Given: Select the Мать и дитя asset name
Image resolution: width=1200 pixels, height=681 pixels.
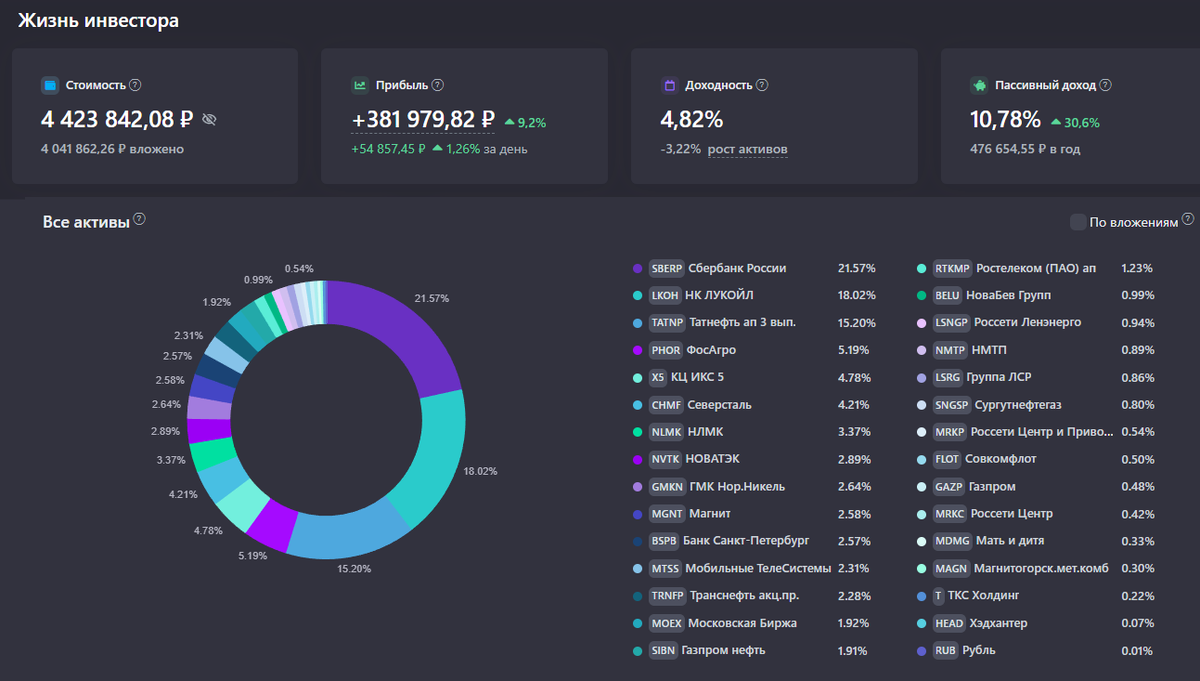Looking at the screenshot, I should tap(1012, 542).
